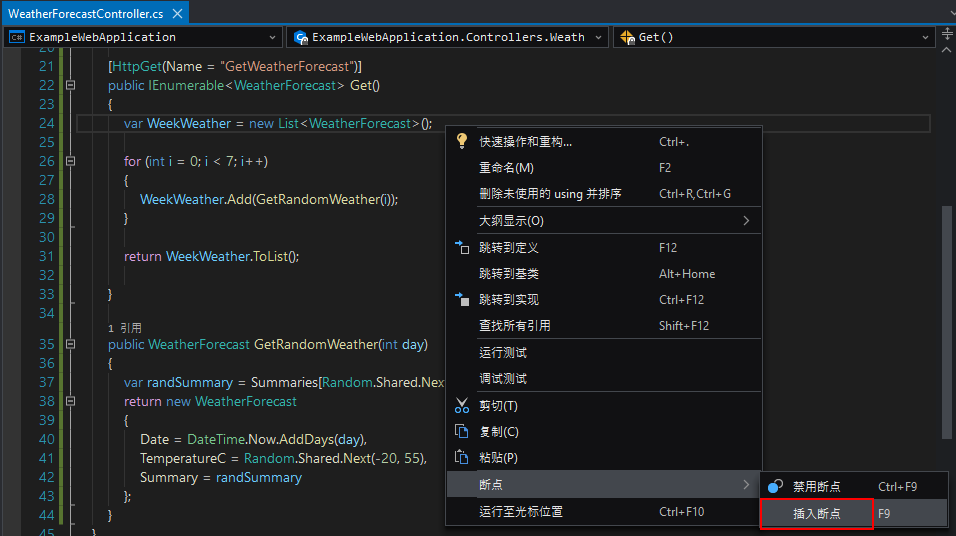Click the class icon beside ExampleWebApplication.Controllers
Image resolution: width=956 pixels, height=536 pixels.
301,37
